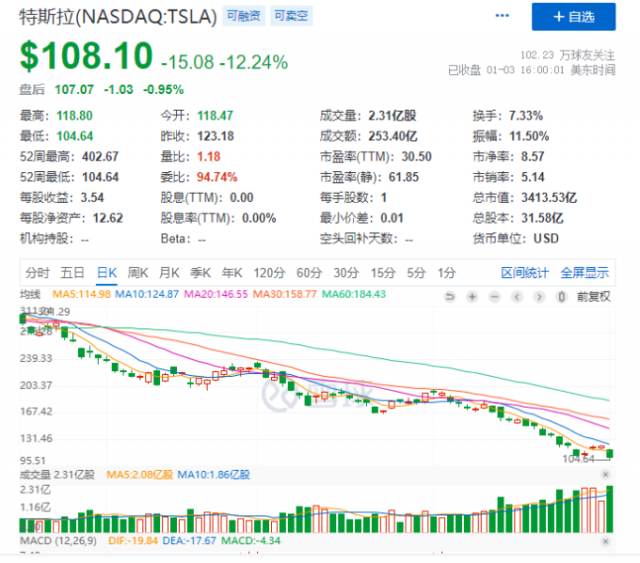Switch to 5分 interval
The height and width of the screenshot is (563, 640).
(x=416, y=272)
